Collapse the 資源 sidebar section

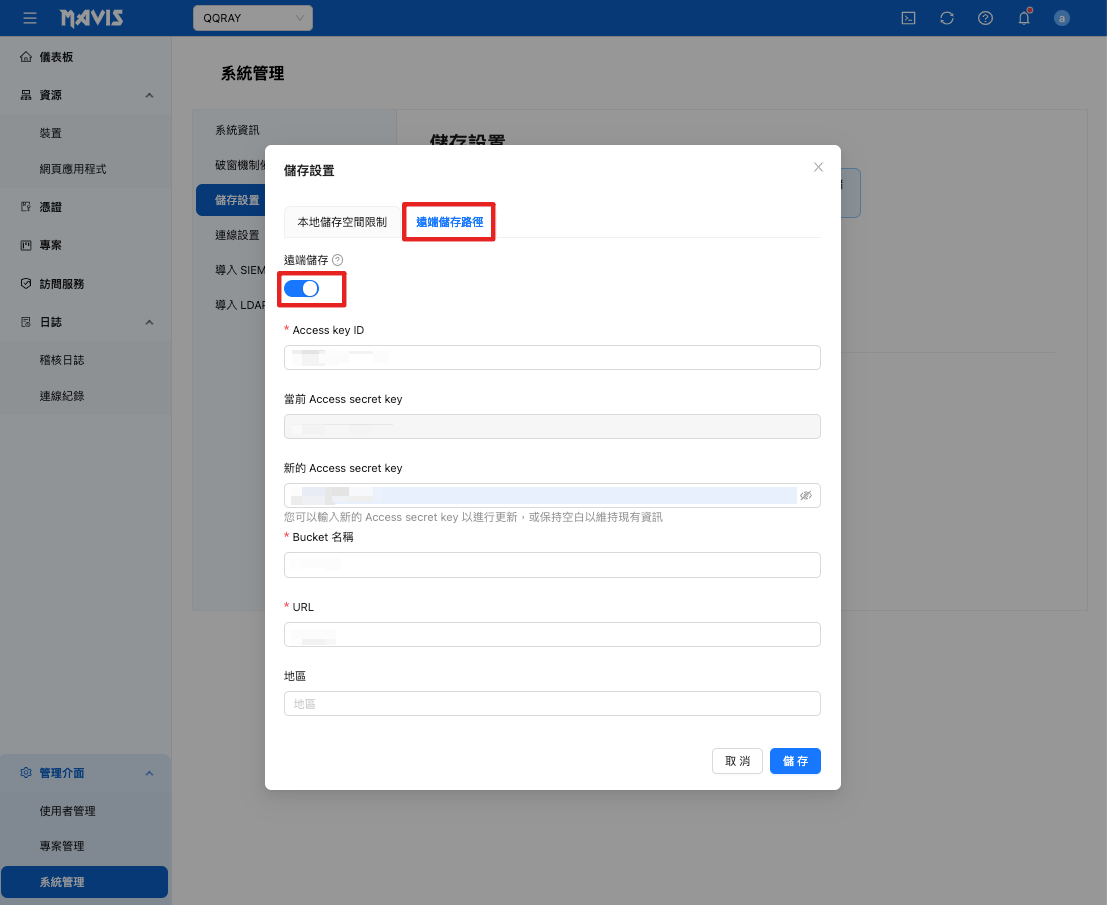pyautogui.click(x=149, y=95)
